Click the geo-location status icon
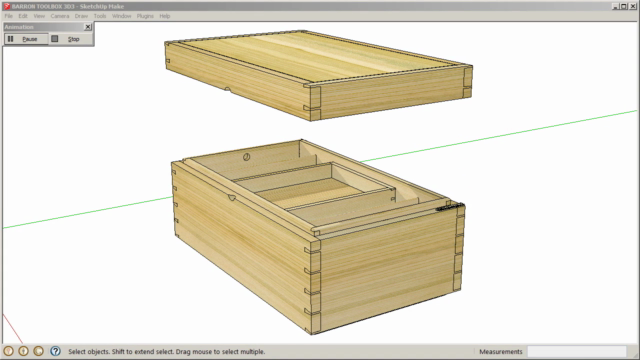Image resolution: width=640 pixels, height=360 pixels. click(x=8, y=351)
